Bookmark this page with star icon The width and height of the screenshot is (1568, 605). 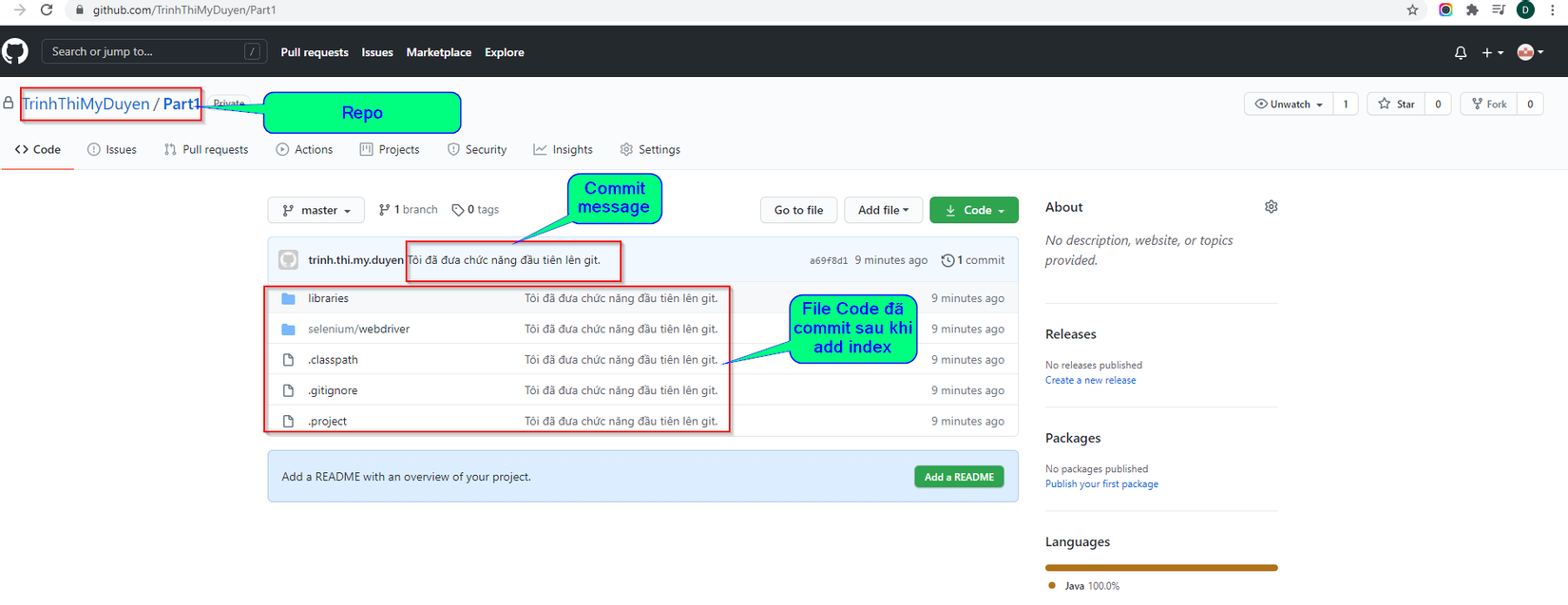[1412, 9]
